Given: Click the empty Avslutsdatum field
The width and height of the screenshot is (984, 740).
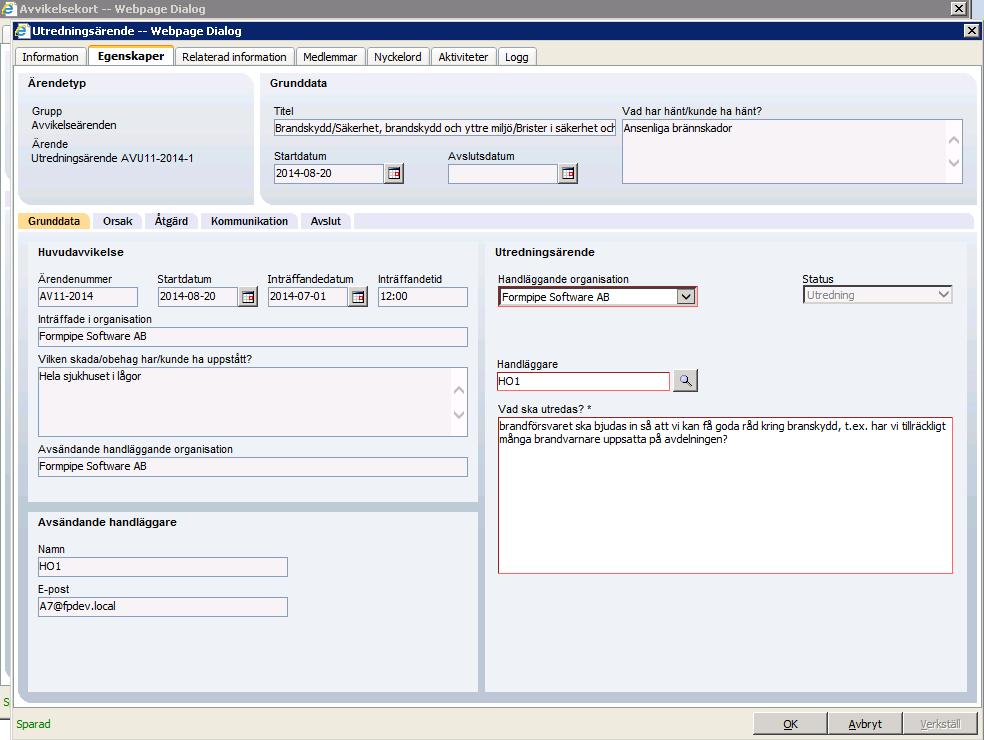Looking at the screenshot, I should (503, 173).
